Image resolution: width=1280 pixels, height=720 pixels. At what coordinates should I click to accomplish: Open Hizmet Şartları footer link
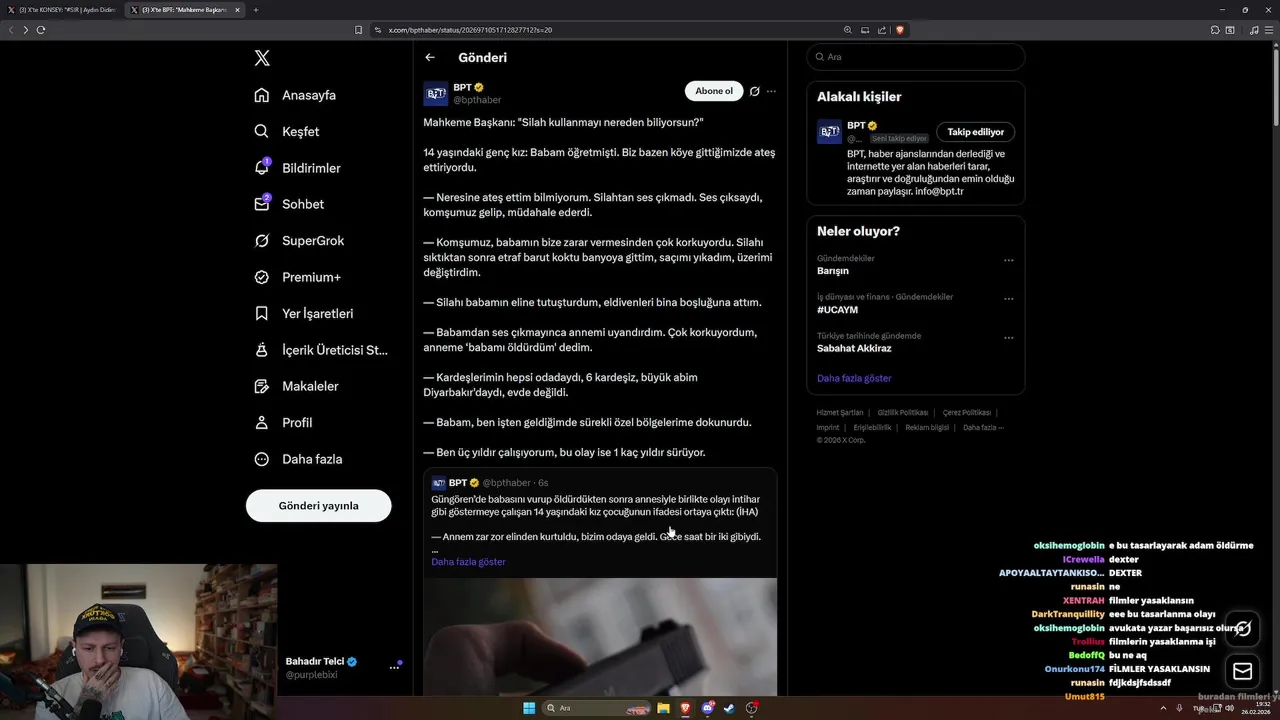839,413
